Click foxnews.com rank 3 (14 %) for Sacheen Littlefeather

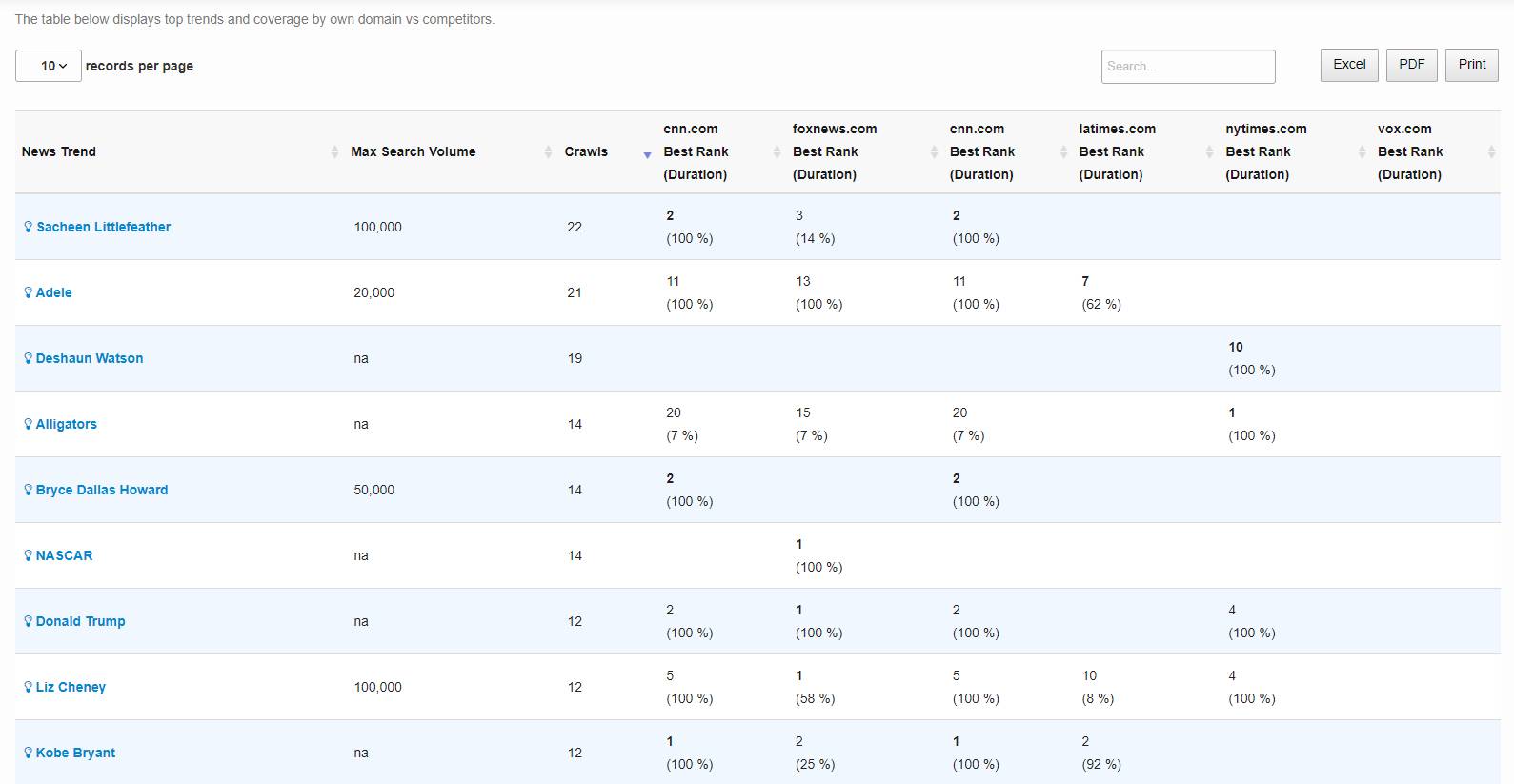(815, 227)
